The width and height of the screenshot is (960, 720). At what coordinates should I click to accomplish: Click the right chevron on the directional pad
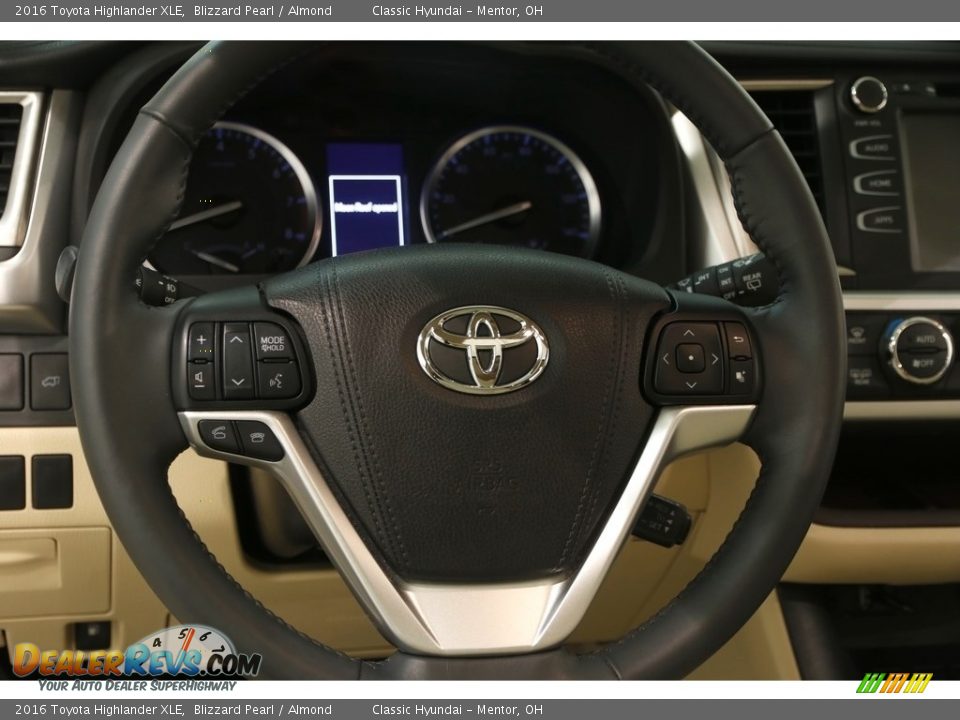tap(715, 359)
